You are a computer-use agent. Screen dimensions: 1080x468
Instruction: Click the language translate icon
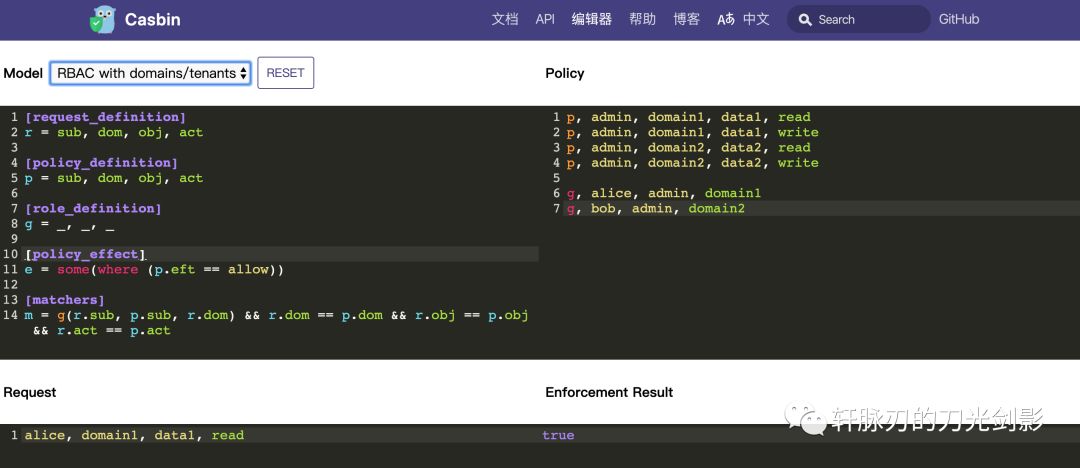(726, 19)
